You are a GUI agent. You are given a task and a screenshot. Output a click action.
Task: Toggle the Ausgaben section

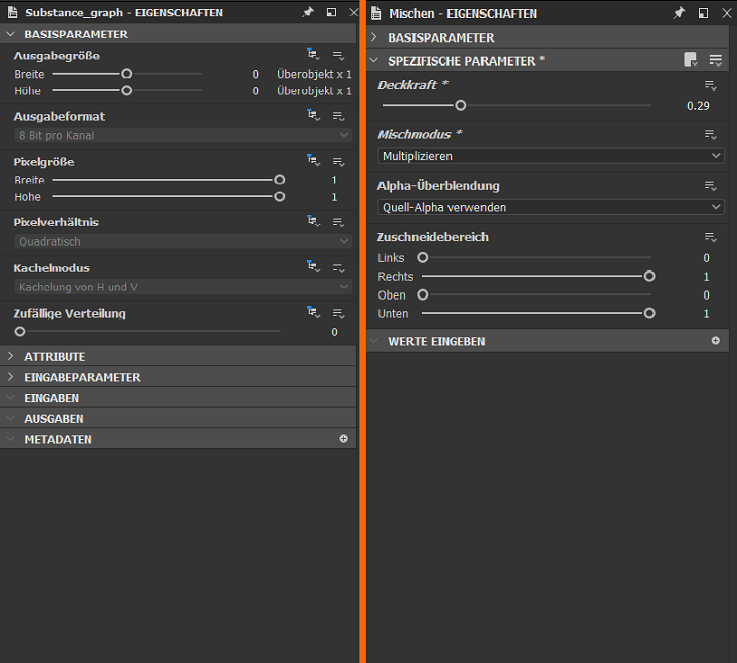[x=10, y=418]
